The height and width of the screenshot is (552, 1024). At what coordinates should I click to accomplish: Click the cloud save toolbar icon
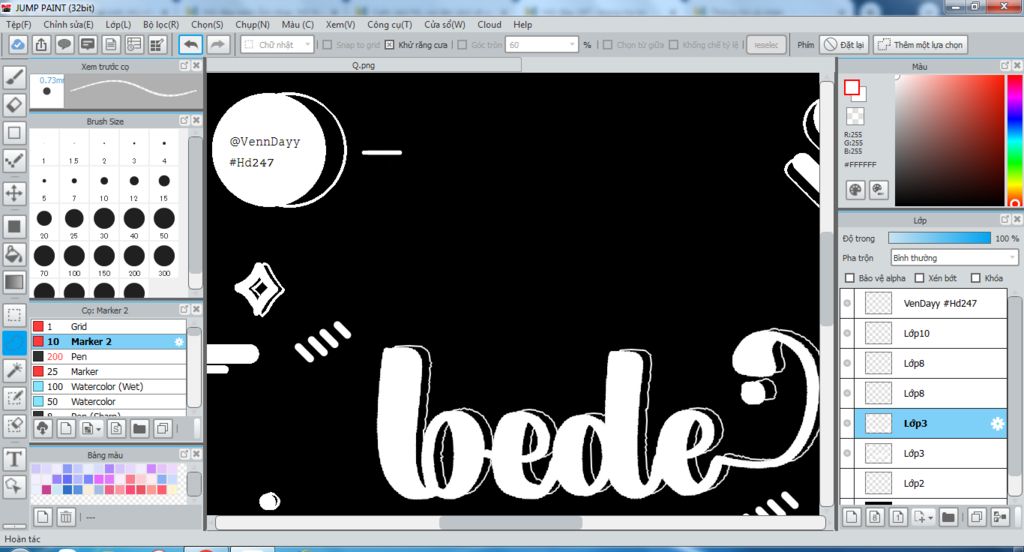[18, 44]
